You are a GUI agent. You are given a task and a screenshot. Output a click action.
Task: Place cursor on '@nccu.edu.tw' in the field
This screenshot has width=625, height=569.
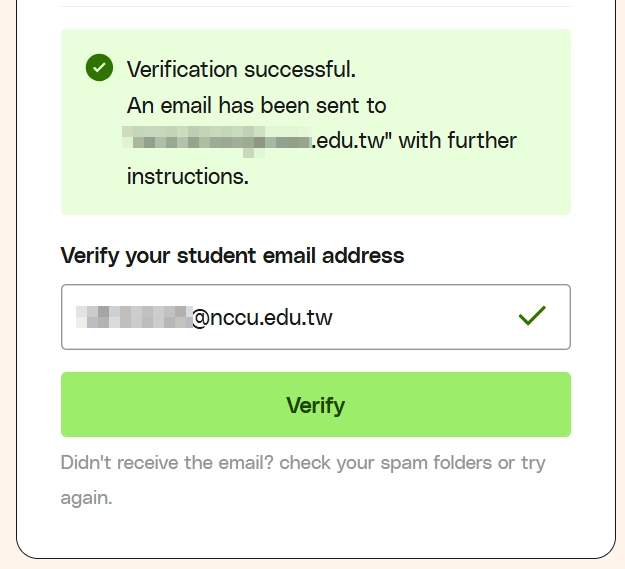262,318
